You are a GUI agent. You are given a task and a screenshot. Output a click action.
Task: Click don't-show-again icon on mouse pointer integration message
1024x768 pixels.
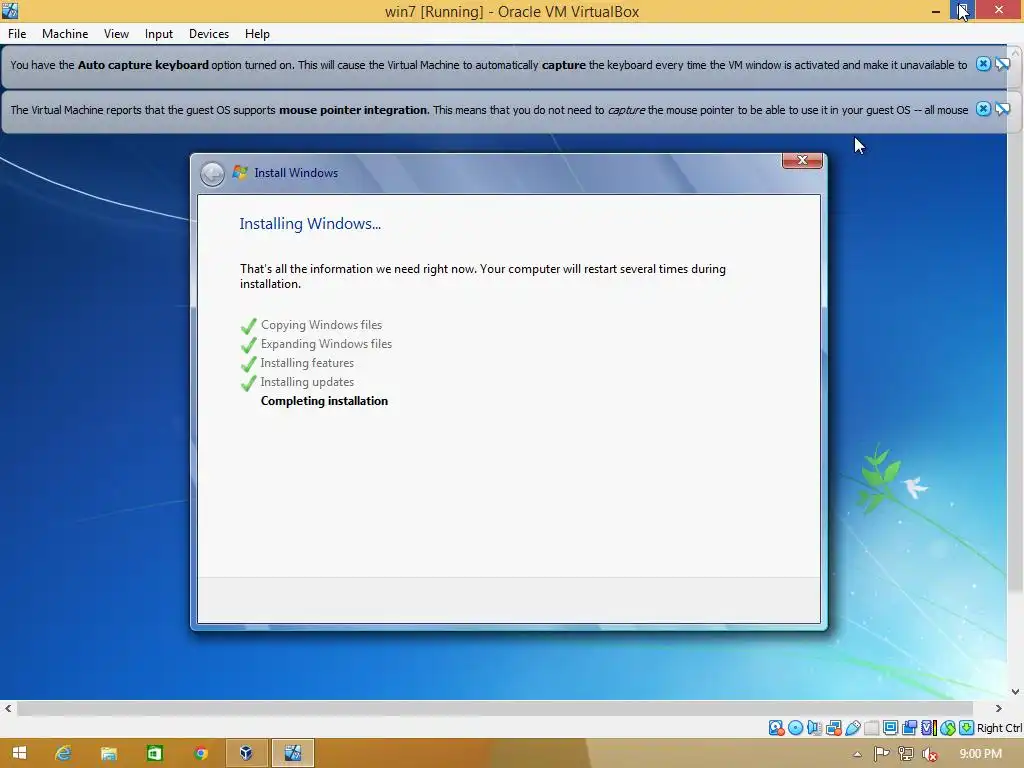pos(1002,109)
